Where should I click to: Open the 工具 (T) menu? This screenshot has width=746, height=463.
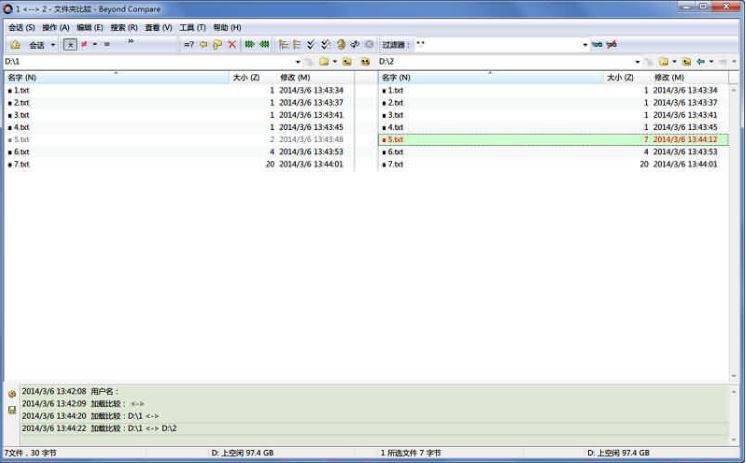192,27
